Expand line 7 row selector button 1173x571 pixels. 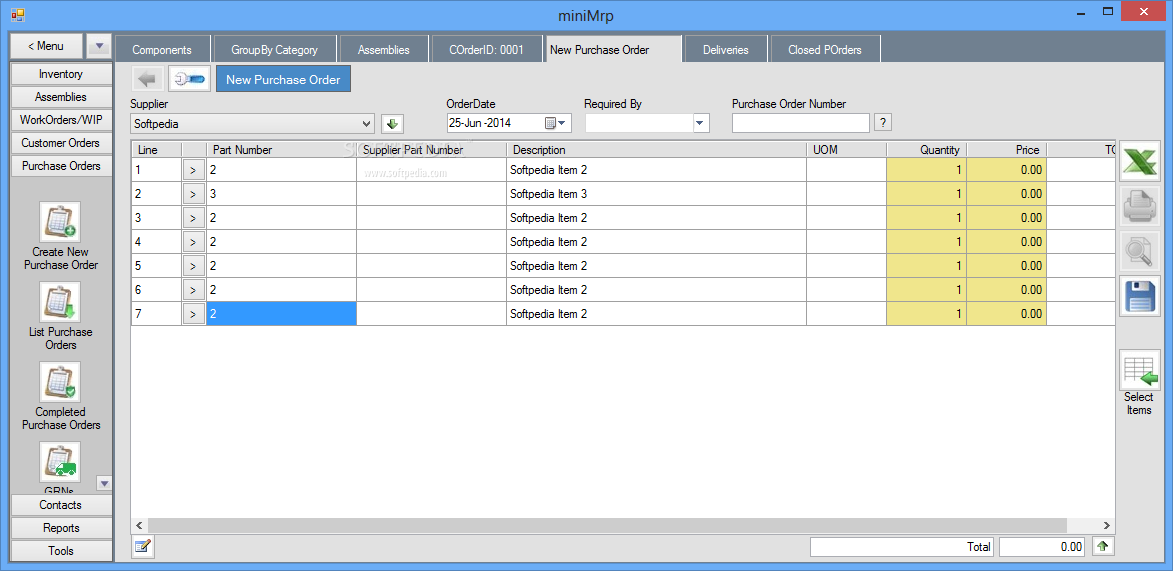tap(193, 314)
